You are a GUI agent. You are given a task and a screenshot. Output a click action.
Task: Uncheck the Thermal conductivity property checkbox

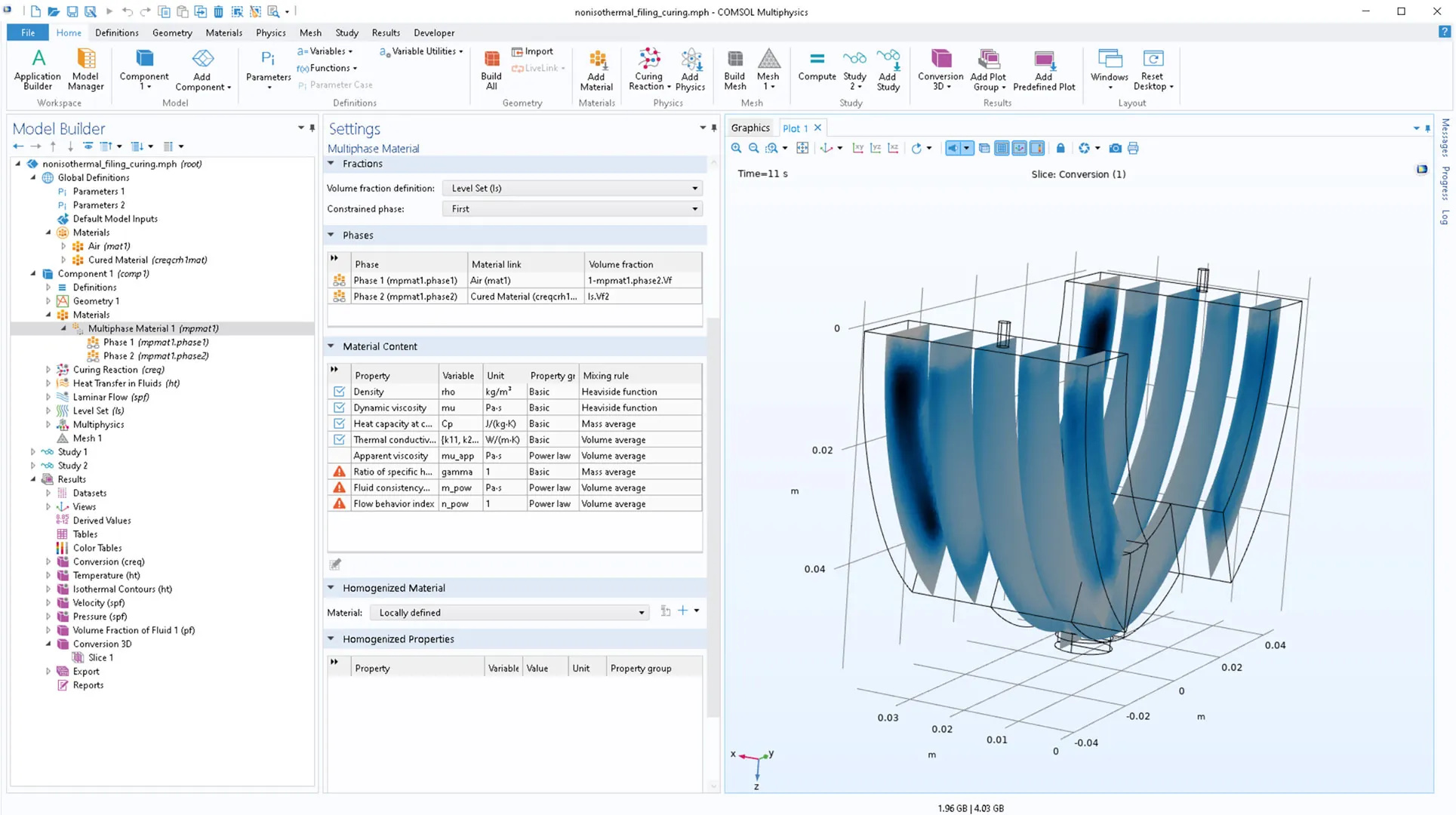(x=339, y=439)
